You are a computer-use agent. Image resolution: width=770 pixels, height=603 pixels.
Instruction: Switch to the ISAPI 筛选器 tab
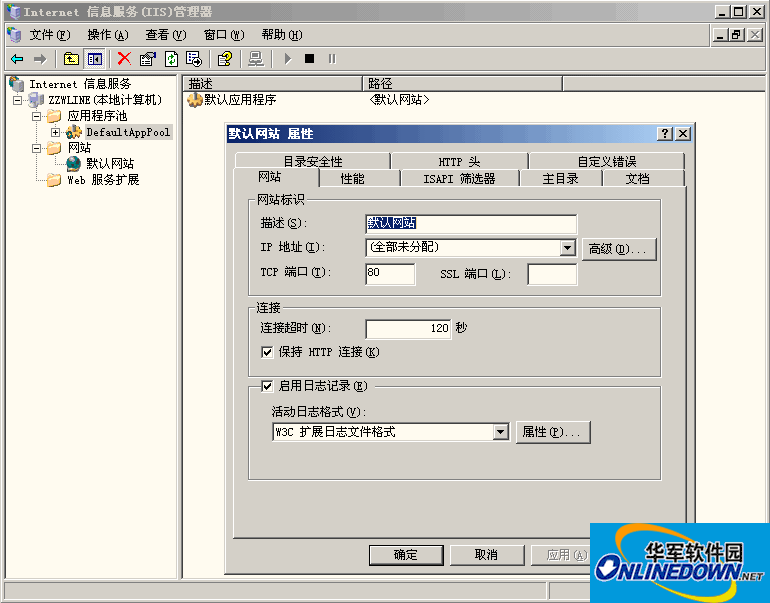pyautogui.click(x=459, y=179)
